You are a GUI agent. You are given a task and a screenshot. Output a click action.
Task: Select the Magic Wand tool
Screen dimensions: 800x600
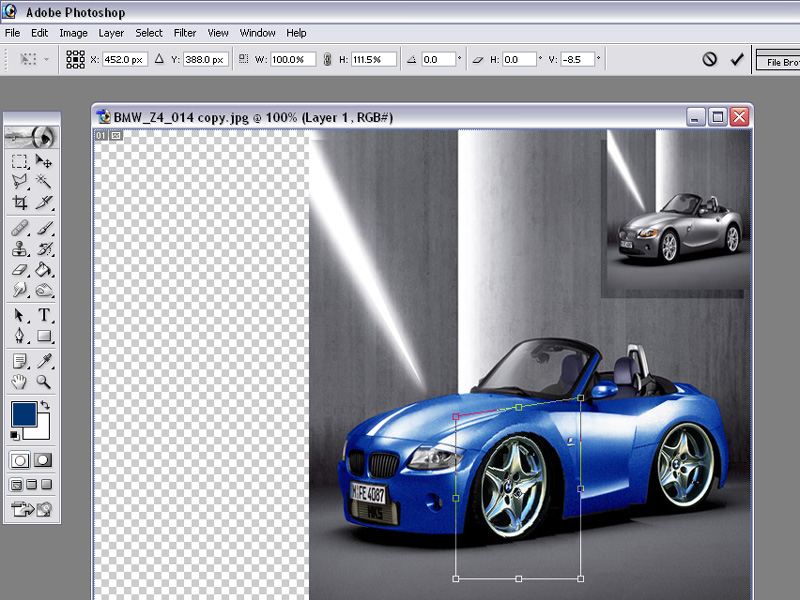44,182
